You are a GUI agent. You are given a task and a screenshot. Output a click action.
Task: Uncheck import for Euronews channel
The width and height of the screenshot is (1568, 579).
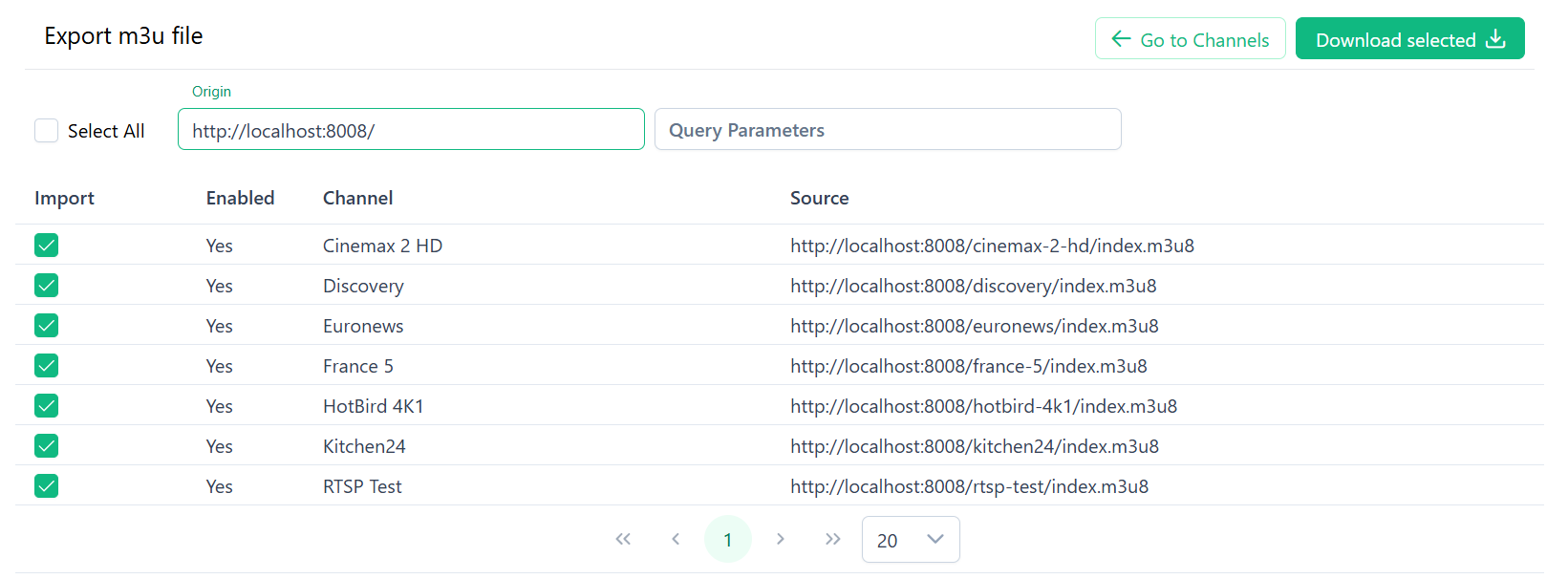point(47,326)
